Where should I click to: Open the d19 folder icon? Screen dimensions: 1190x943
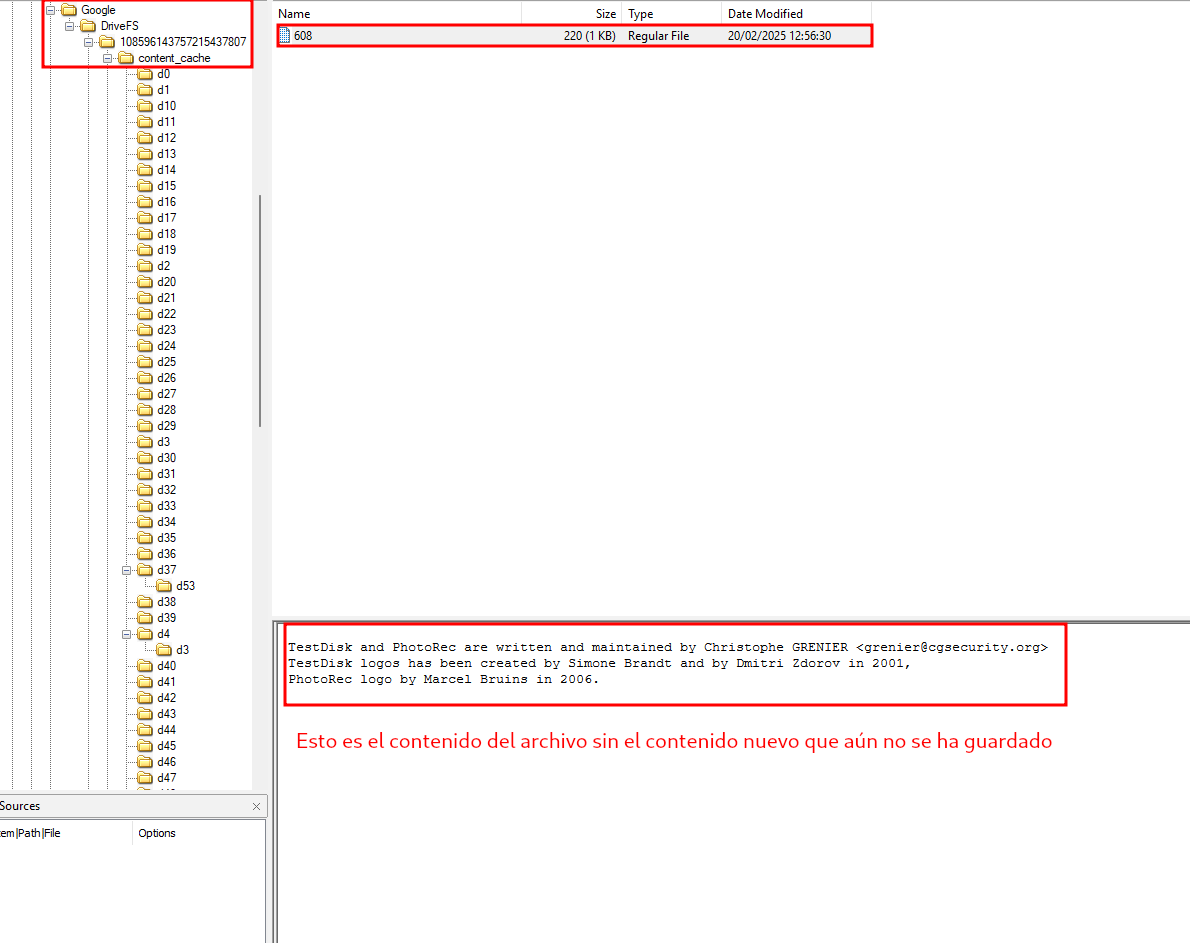145,250
